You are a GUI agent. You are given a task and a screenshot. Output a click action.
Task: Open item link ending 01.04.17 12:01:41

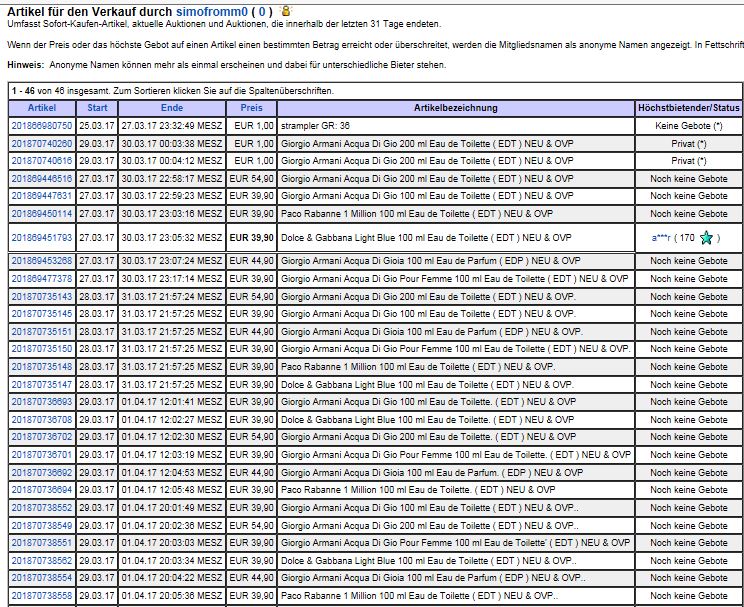coord(42,402)
